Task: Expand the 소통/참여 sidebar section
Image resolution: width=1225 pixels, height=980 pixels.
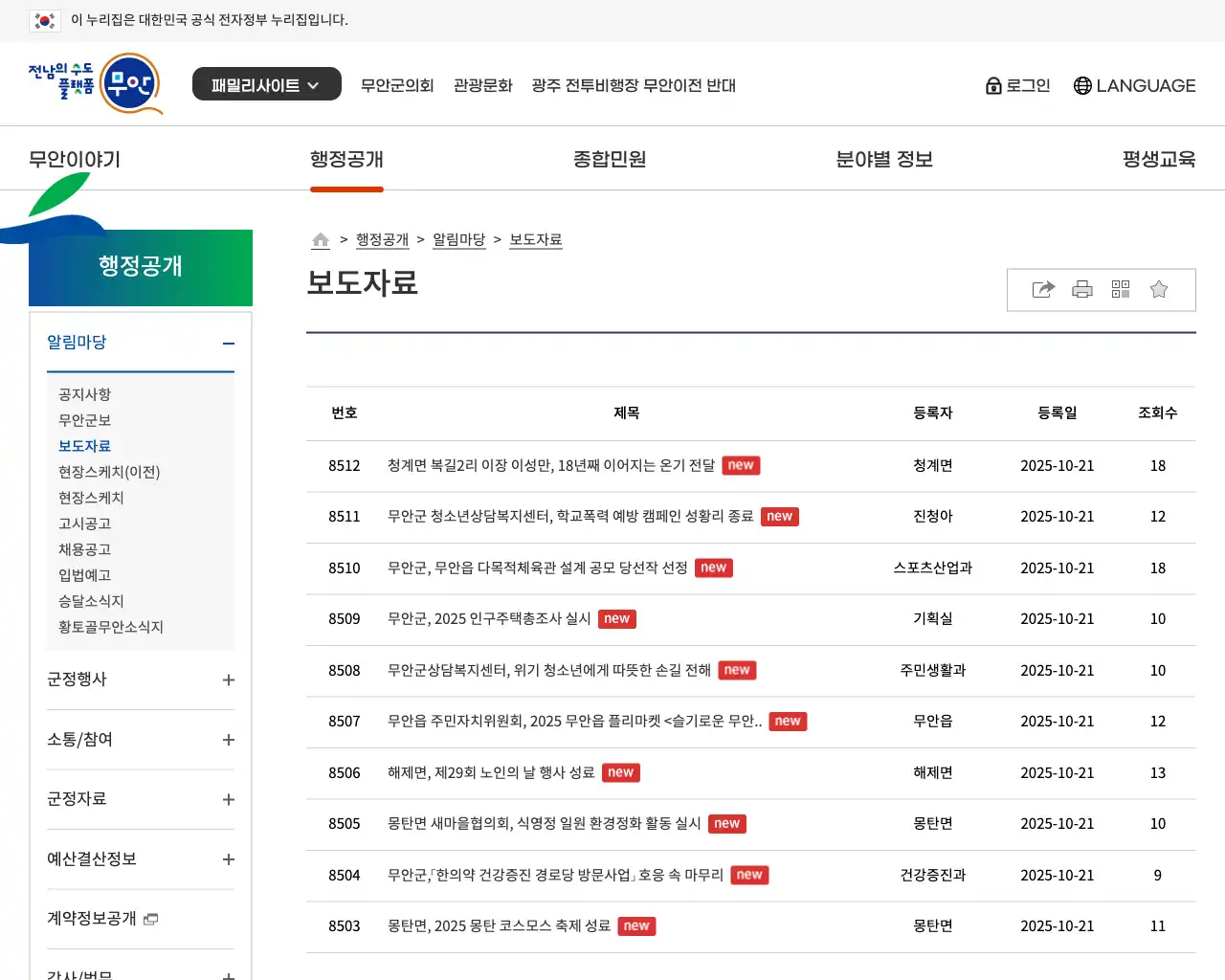Action: [228, 740]
